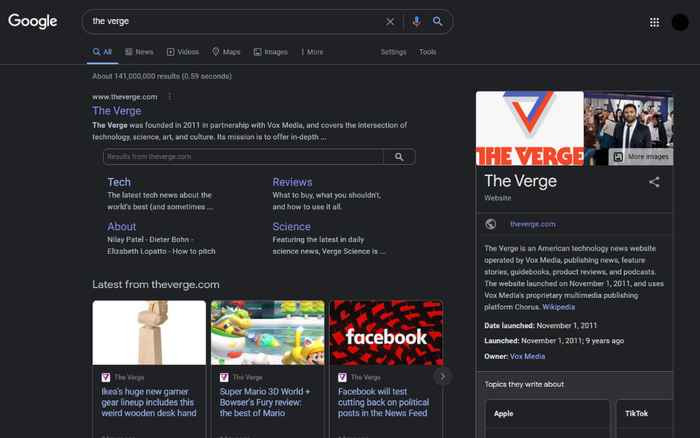Click the globe icon next to theverge.com
The image size is (700, 438).
tap(491, 224)
